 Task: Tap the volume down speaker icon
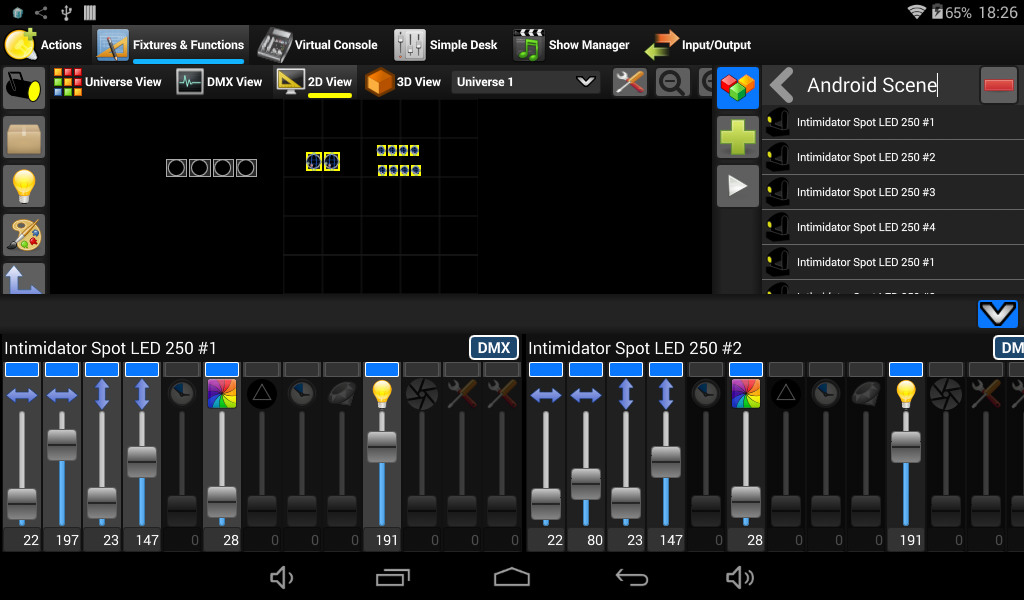tap(282, 577)
